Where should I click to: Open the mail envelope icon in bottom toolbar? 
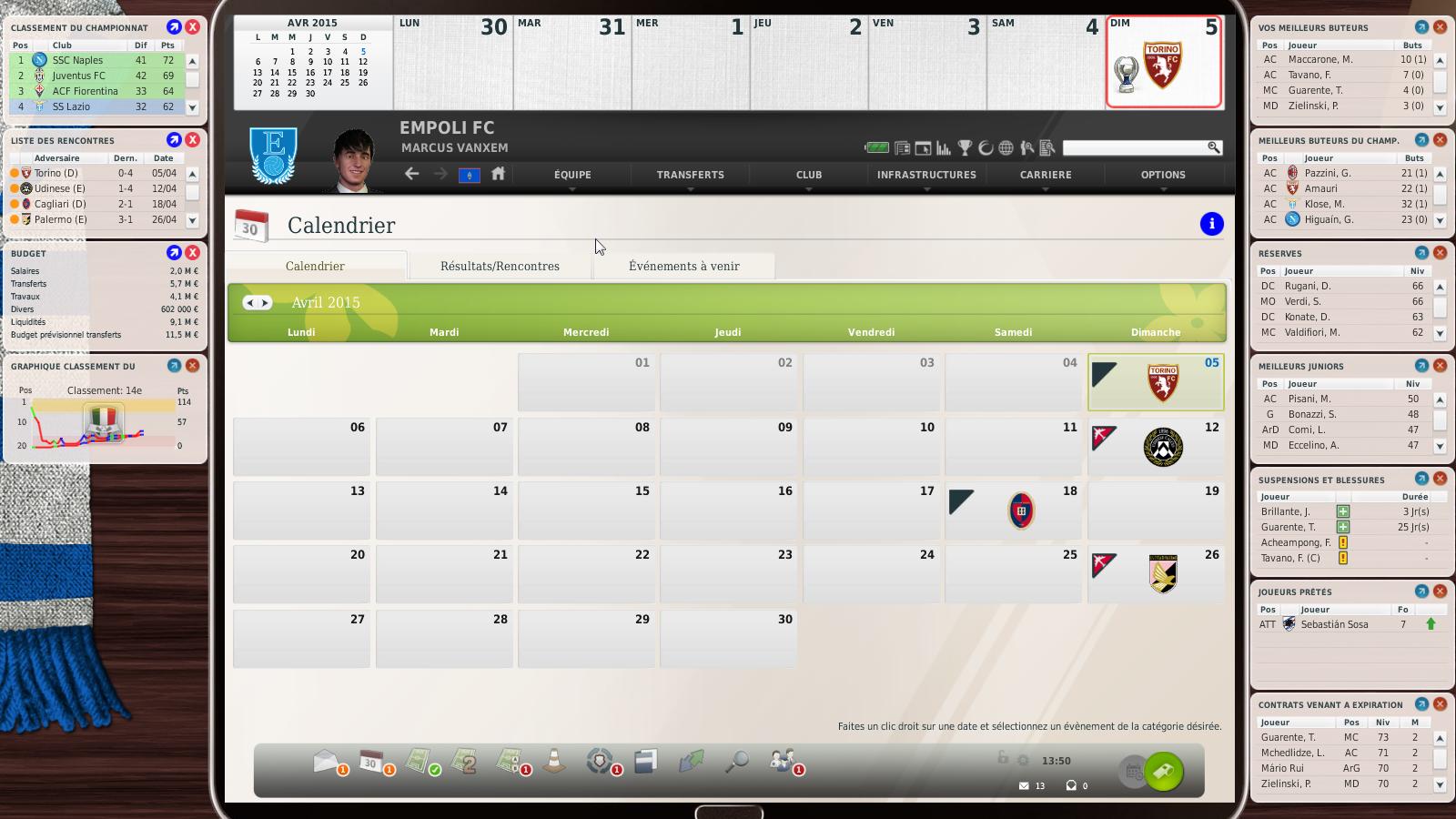pos(326,761)
